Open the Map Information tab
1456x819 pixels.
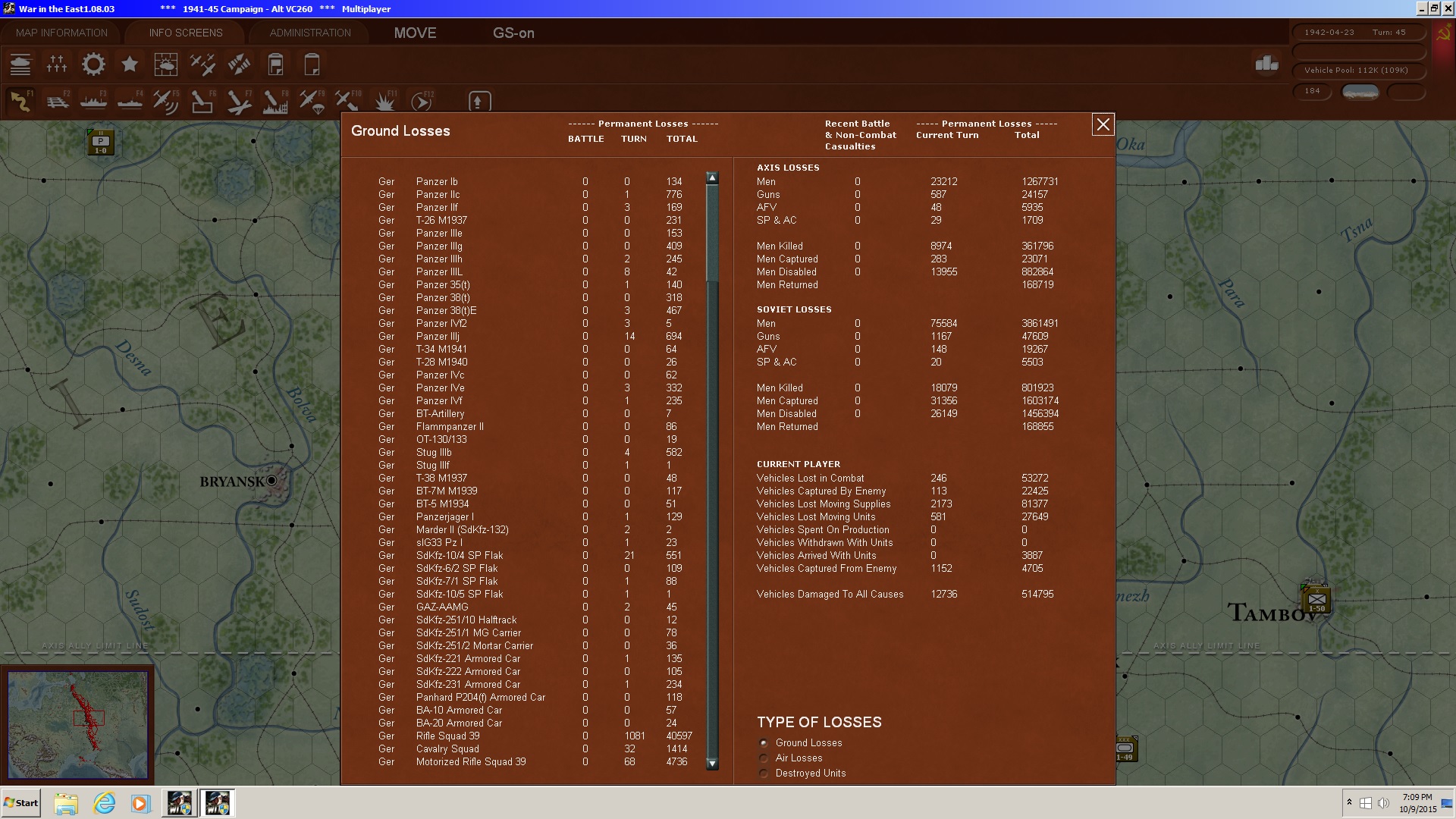[x=61, y=33]
